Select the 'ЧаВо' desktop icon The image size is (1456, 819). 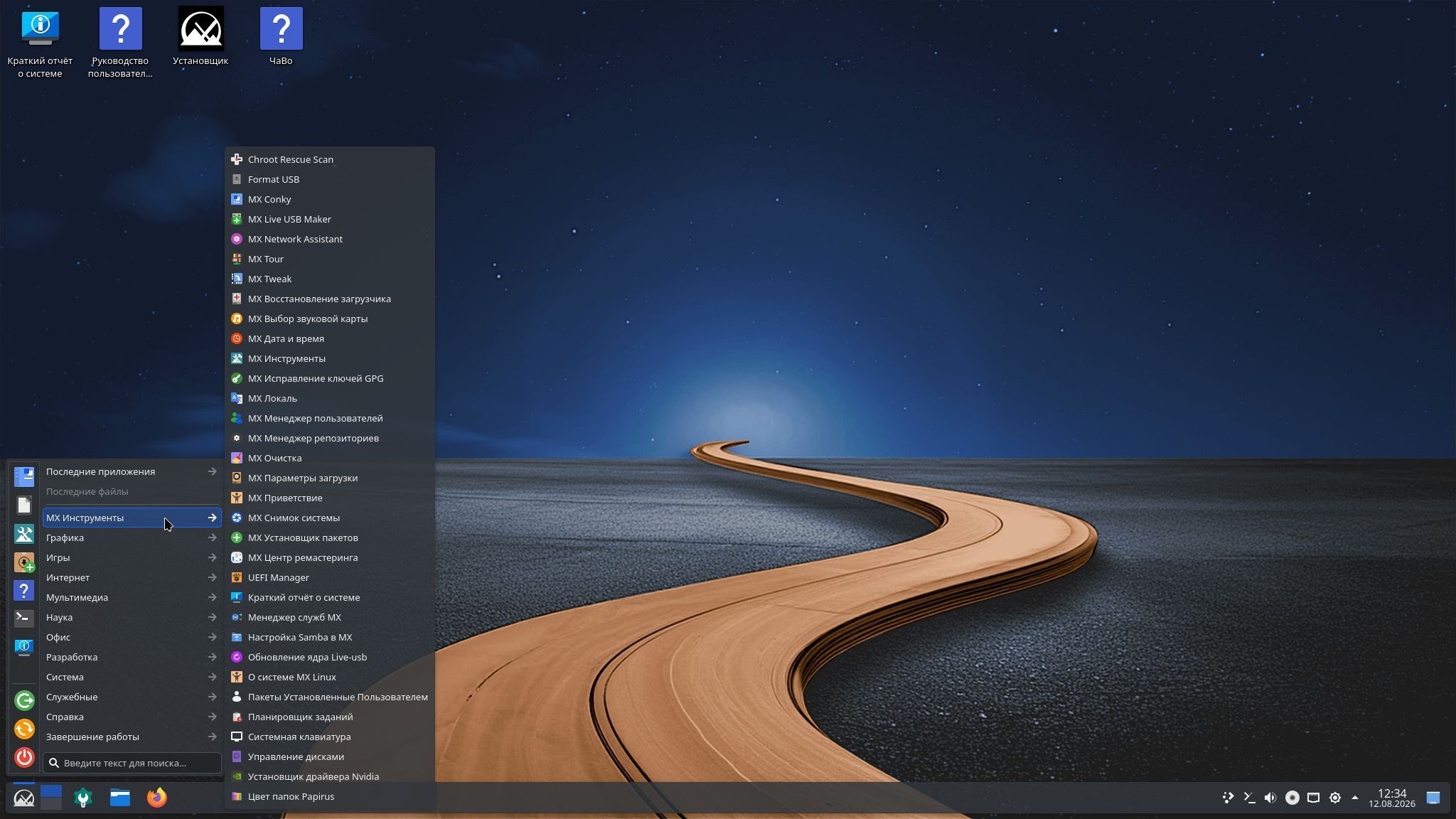[281, 37]
